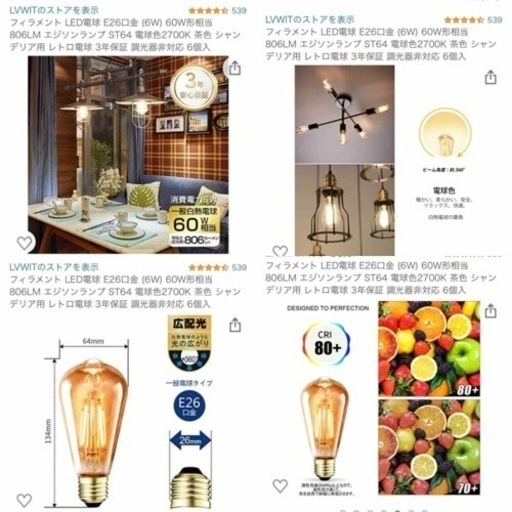View 539 star ratings above dining room listing
Screen dimensions: 512x512
pyautogui.click(x=217, y=11)
